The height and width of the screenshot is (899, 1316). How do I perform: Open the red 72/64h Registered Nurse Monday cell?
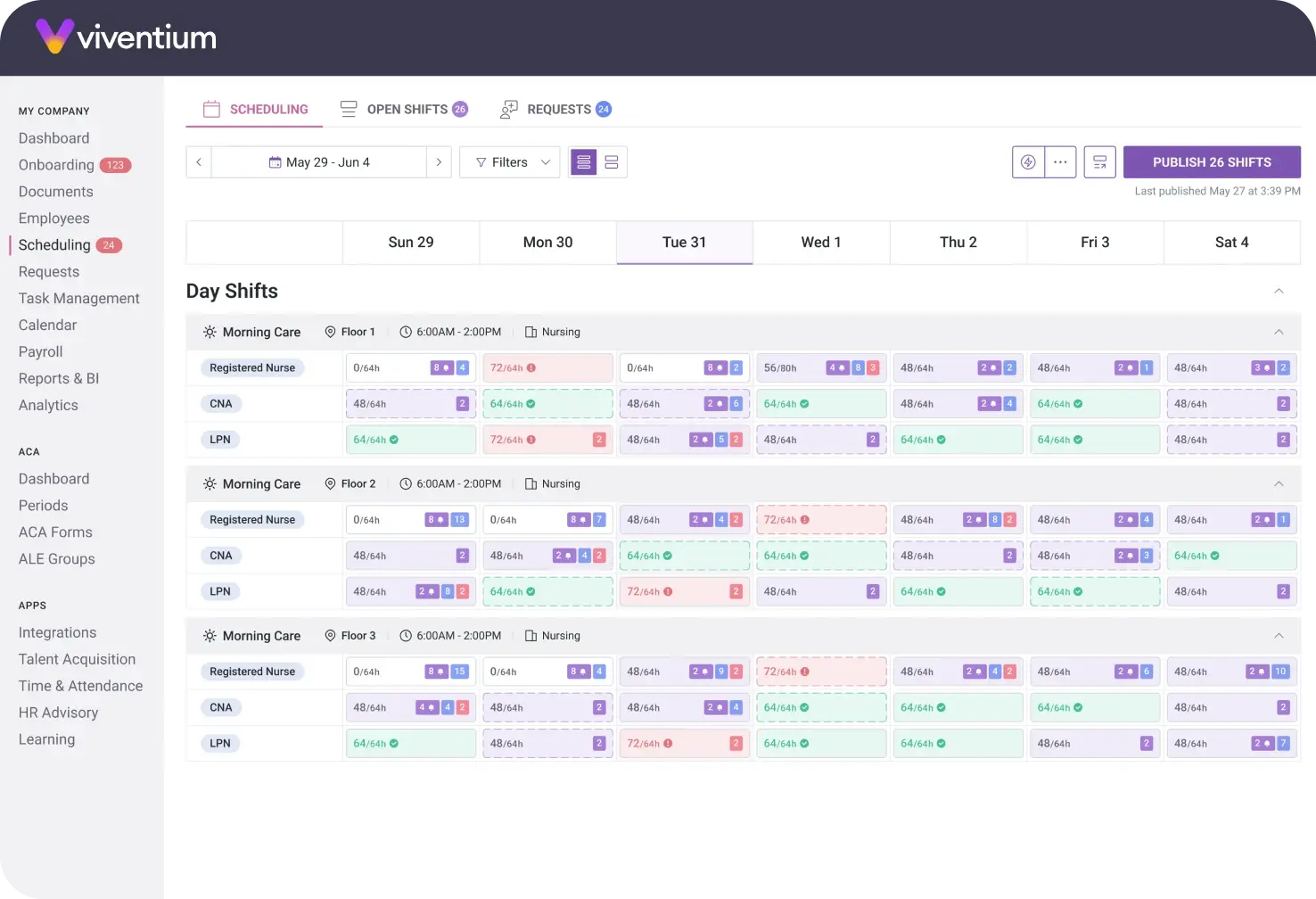pos(547,368)
